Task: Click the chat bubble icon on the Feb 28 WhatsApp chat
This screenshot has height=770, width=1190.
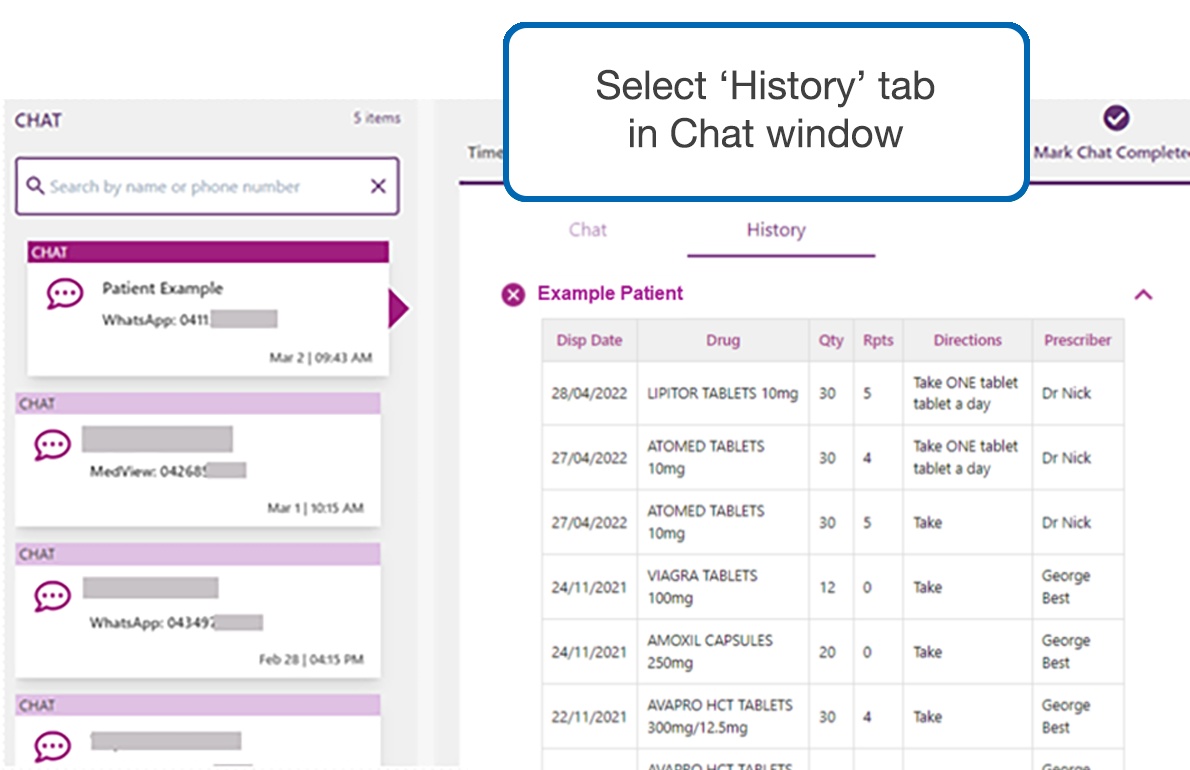Action: pyautogui.click(x=52, y=594)
